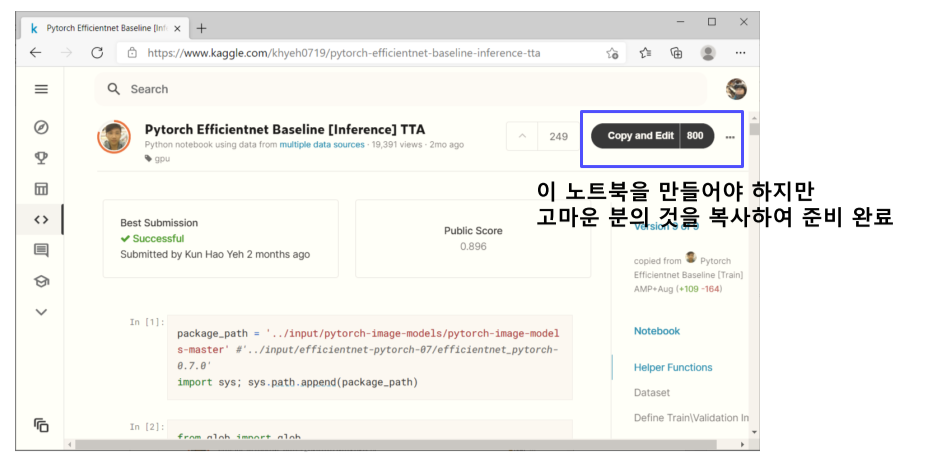The image size is (933, 460).
Task: Open the Datasets table icon in sidebar
Action: [41, 189]
